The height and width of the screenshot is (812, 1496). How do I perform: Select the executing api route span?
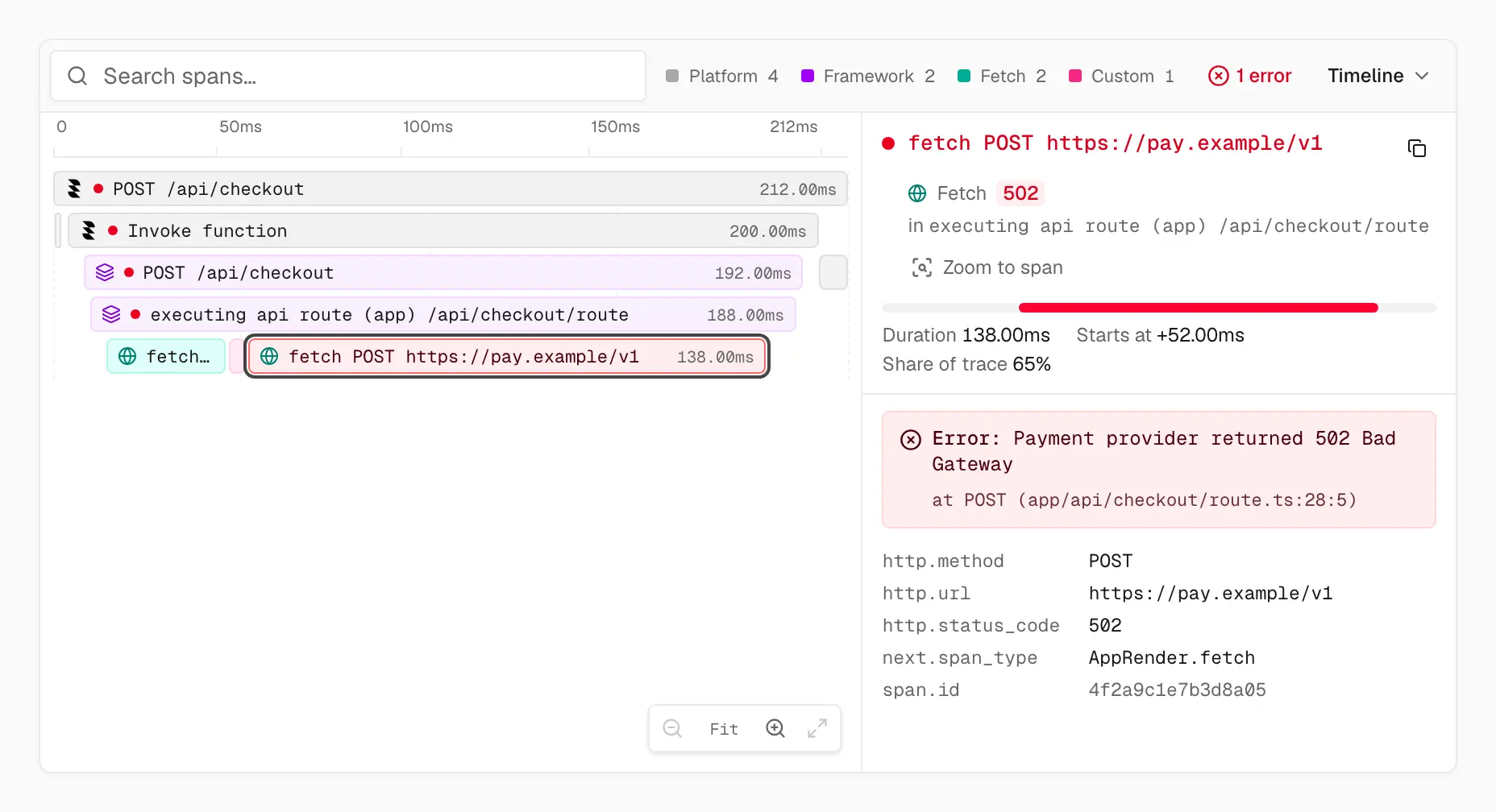point(443,314)
